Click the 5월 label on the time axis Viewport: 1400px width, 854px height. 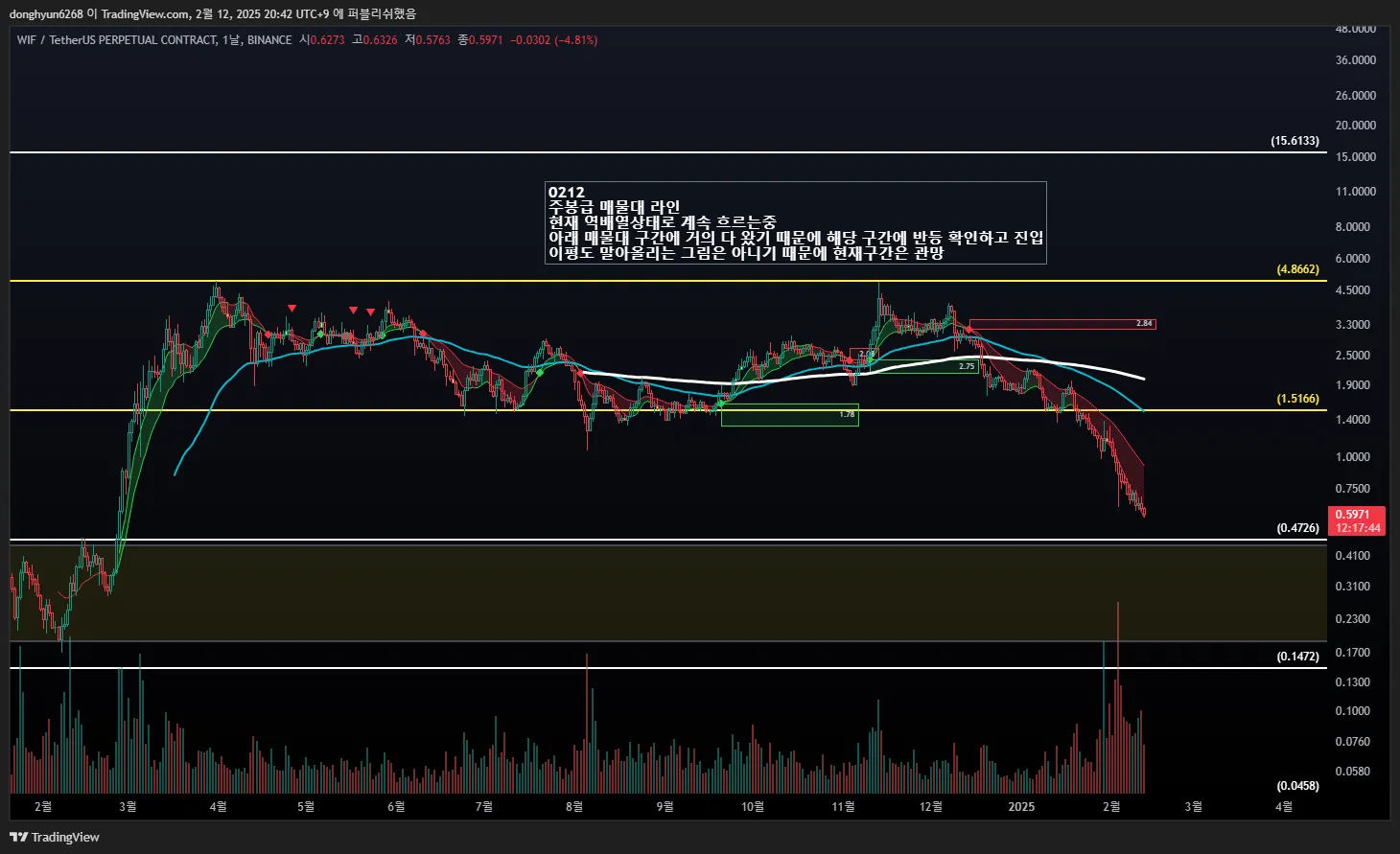coord(306,807)
